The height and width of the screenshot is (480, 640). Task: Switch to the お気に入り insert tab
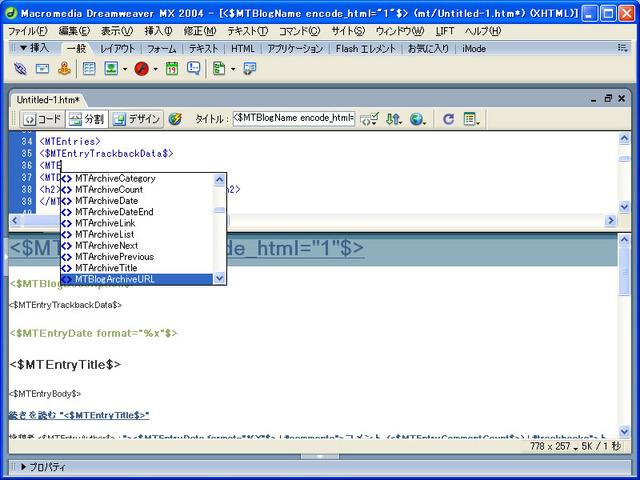click(428, 49)
